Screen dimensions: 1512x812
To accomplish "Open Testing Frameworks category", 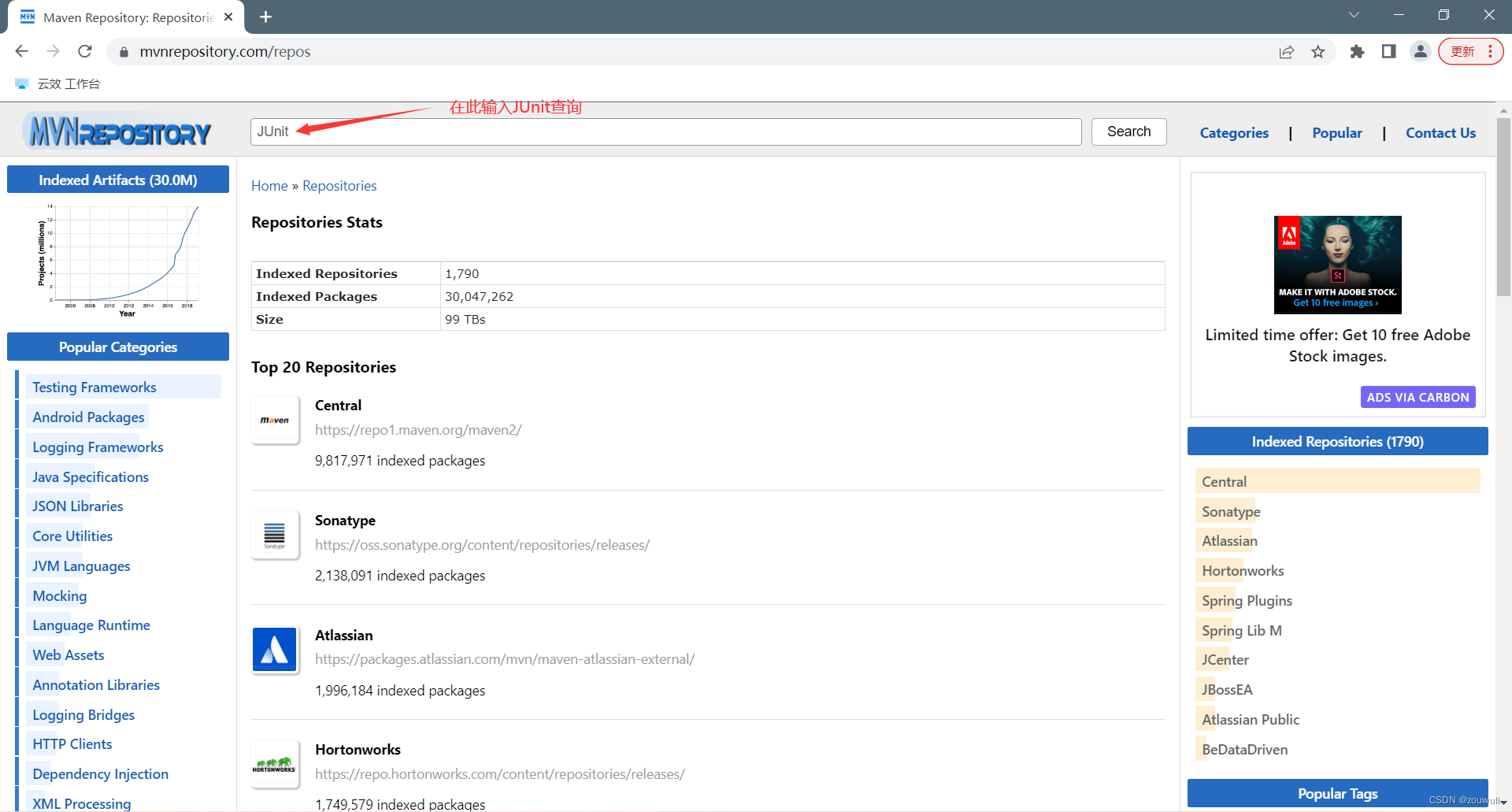I will pyautogui.click(x=94, y=387).
